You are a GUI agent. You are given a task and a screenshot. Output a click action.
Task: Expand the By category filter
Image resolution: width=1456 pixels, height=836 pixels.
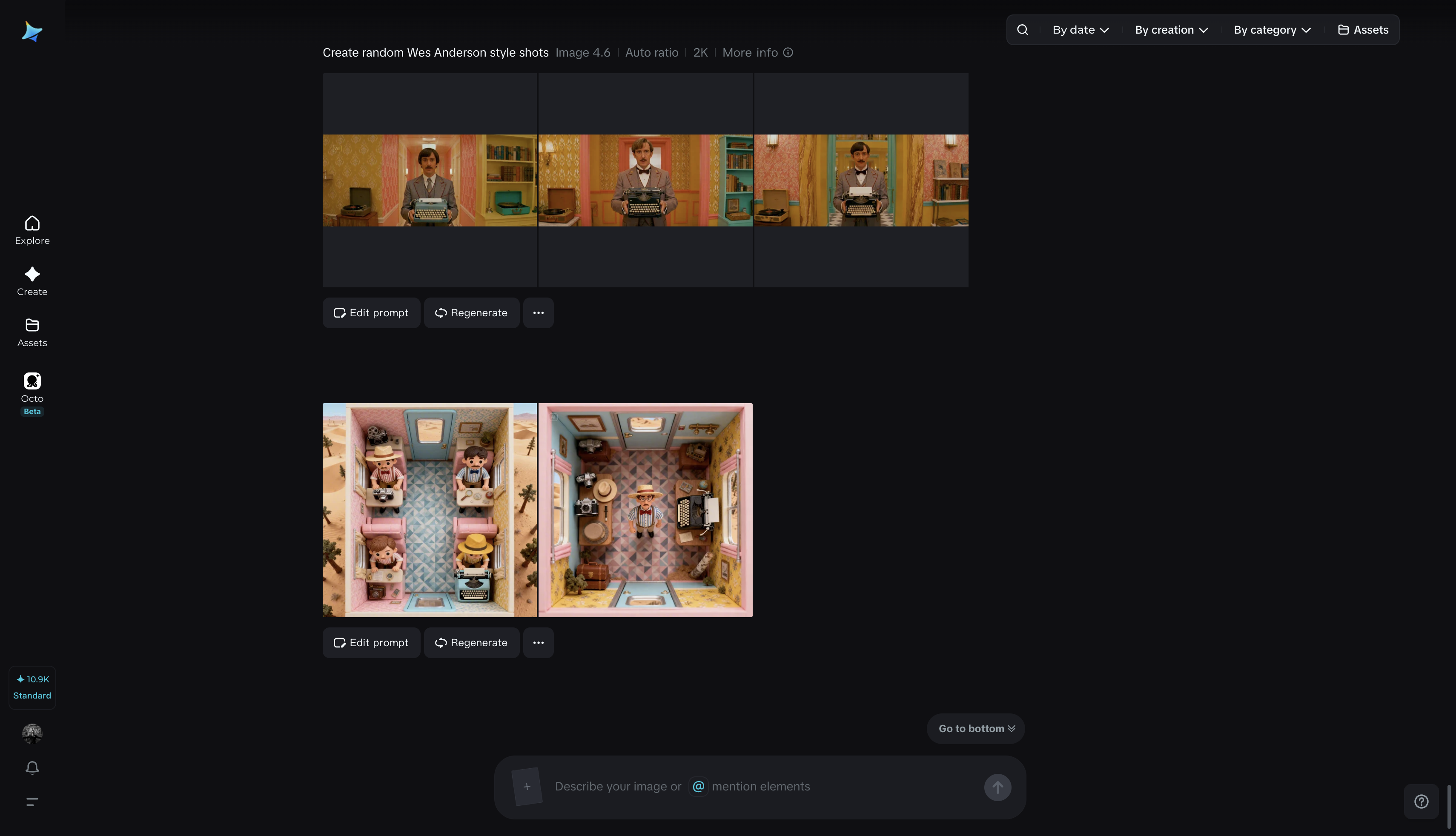point(1272,30)
